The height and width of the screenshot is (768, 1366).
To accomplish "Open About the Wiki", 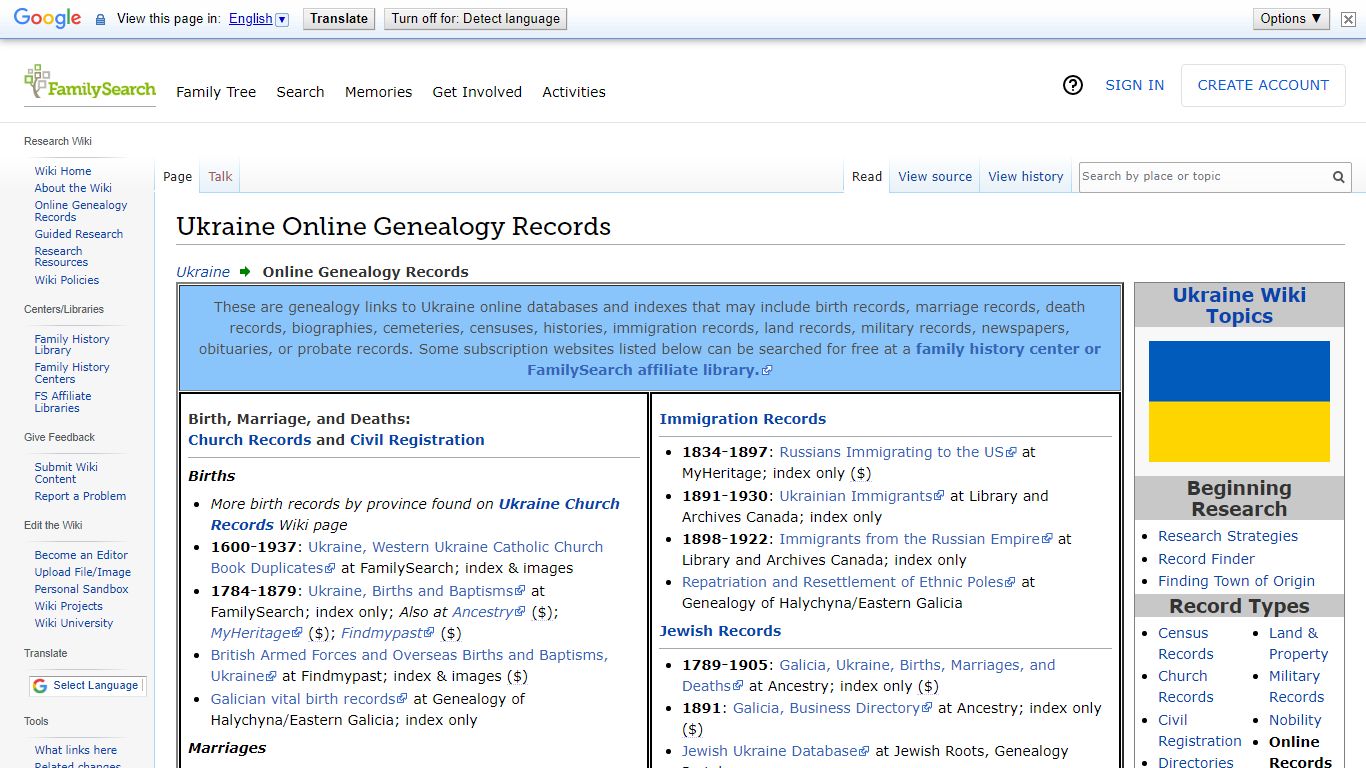I will (x=73, y=188).
